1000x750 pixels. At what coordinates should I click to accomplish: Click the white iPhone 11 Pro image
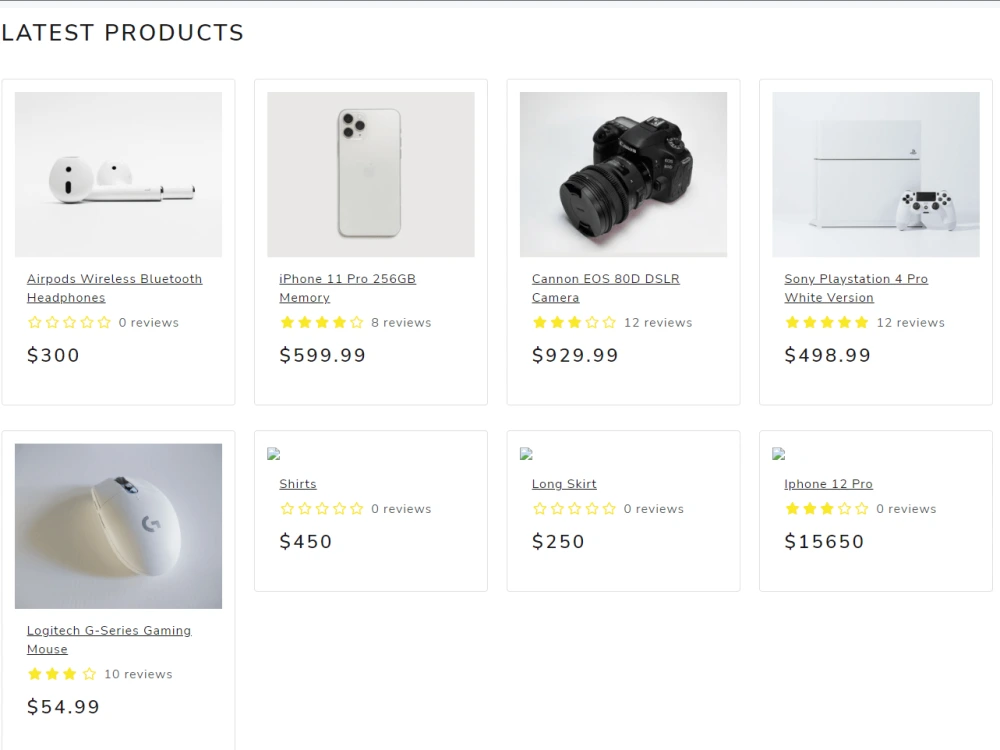pyautogui.click(x=371, y=175)
